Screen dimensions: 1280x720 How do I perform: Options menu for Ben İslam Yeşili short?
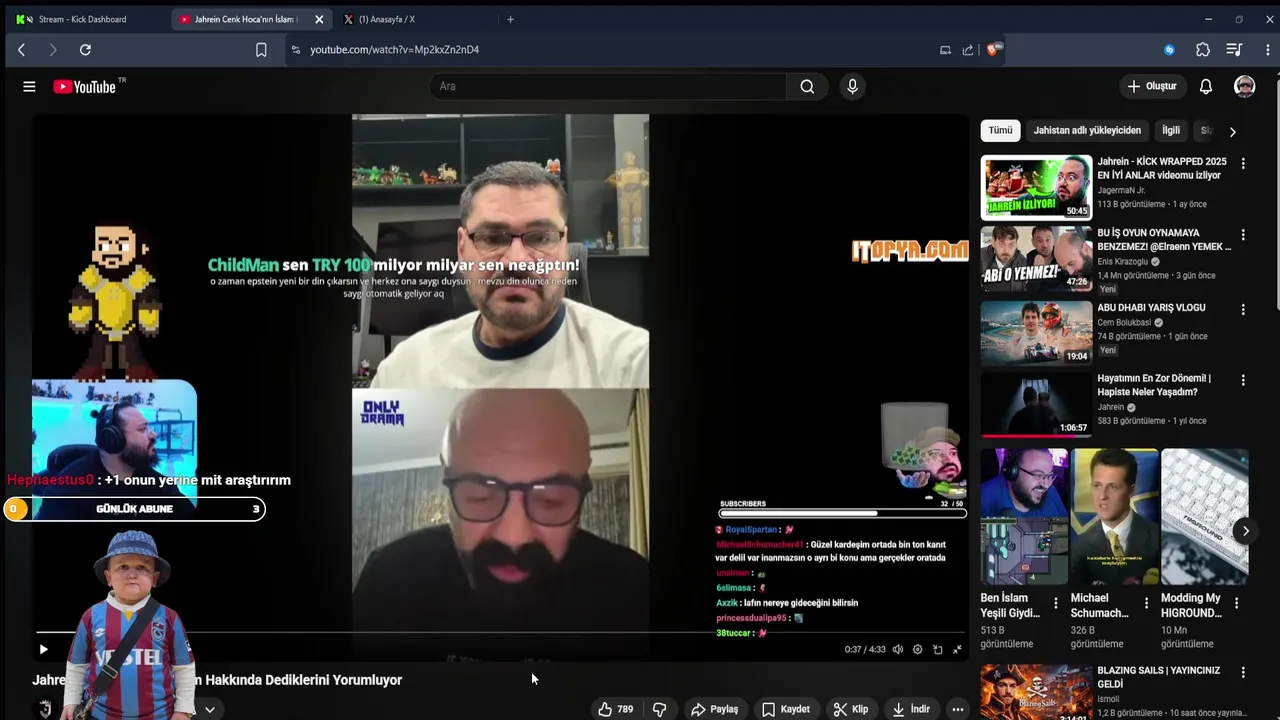coord(1056,603)
